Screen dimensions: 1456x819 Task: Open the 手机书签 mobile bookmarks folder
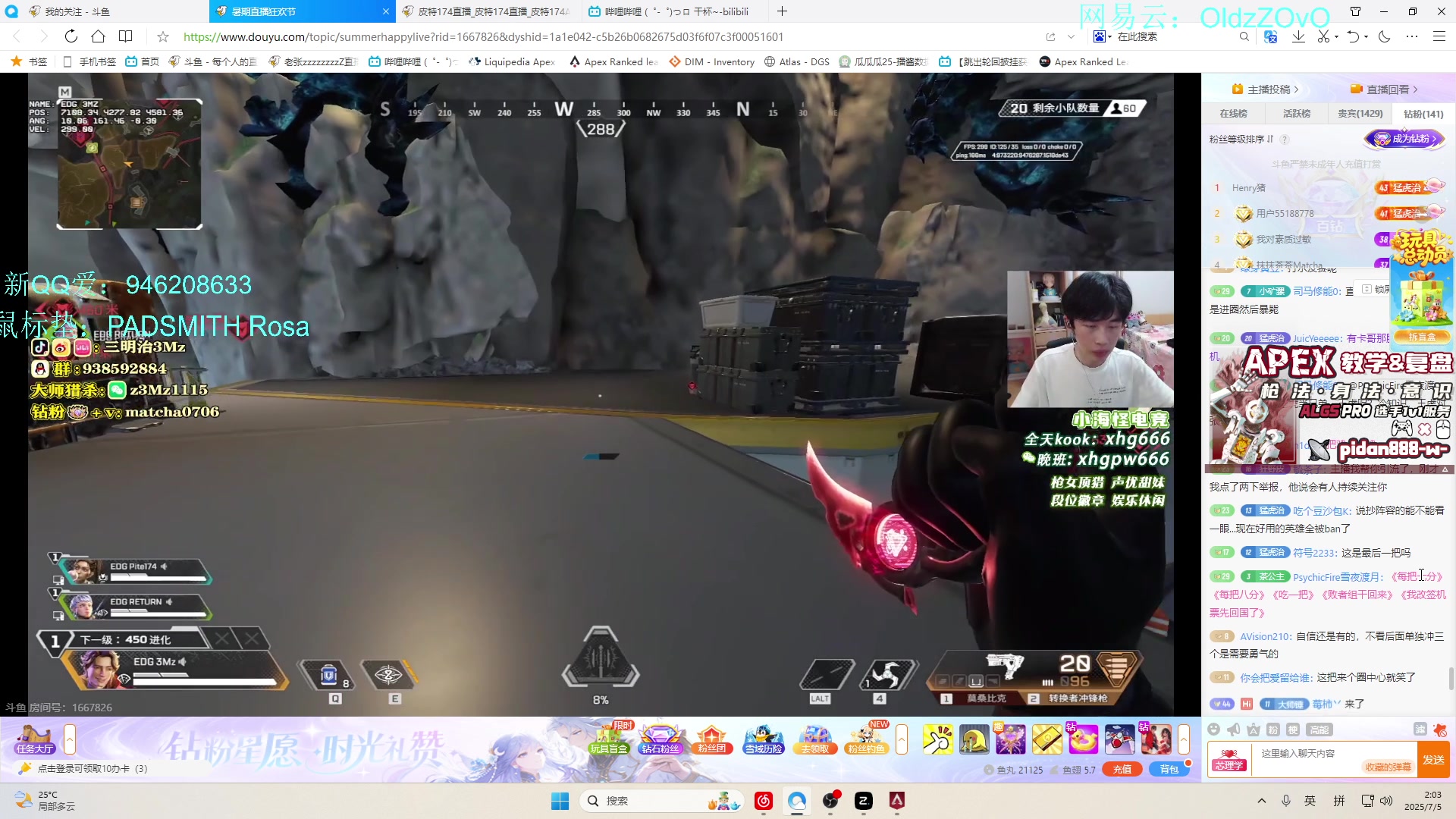point(89,61)
